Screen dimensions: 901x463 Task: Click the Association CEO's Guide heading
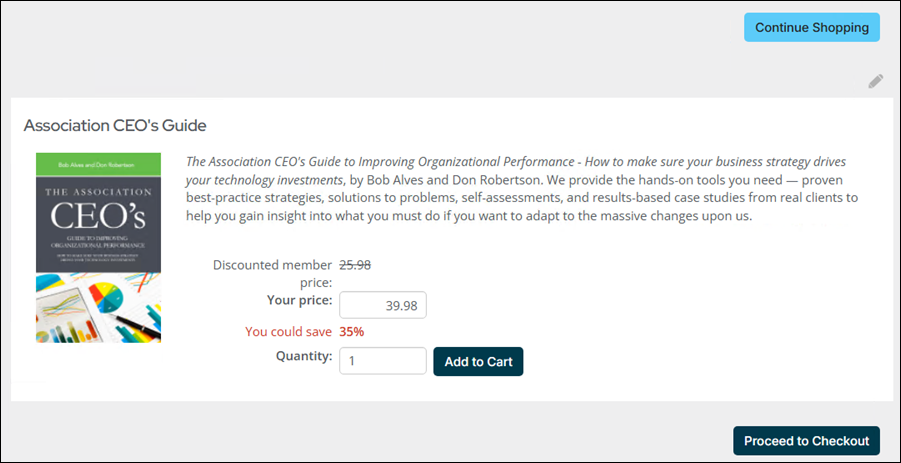tap(115, 126)
